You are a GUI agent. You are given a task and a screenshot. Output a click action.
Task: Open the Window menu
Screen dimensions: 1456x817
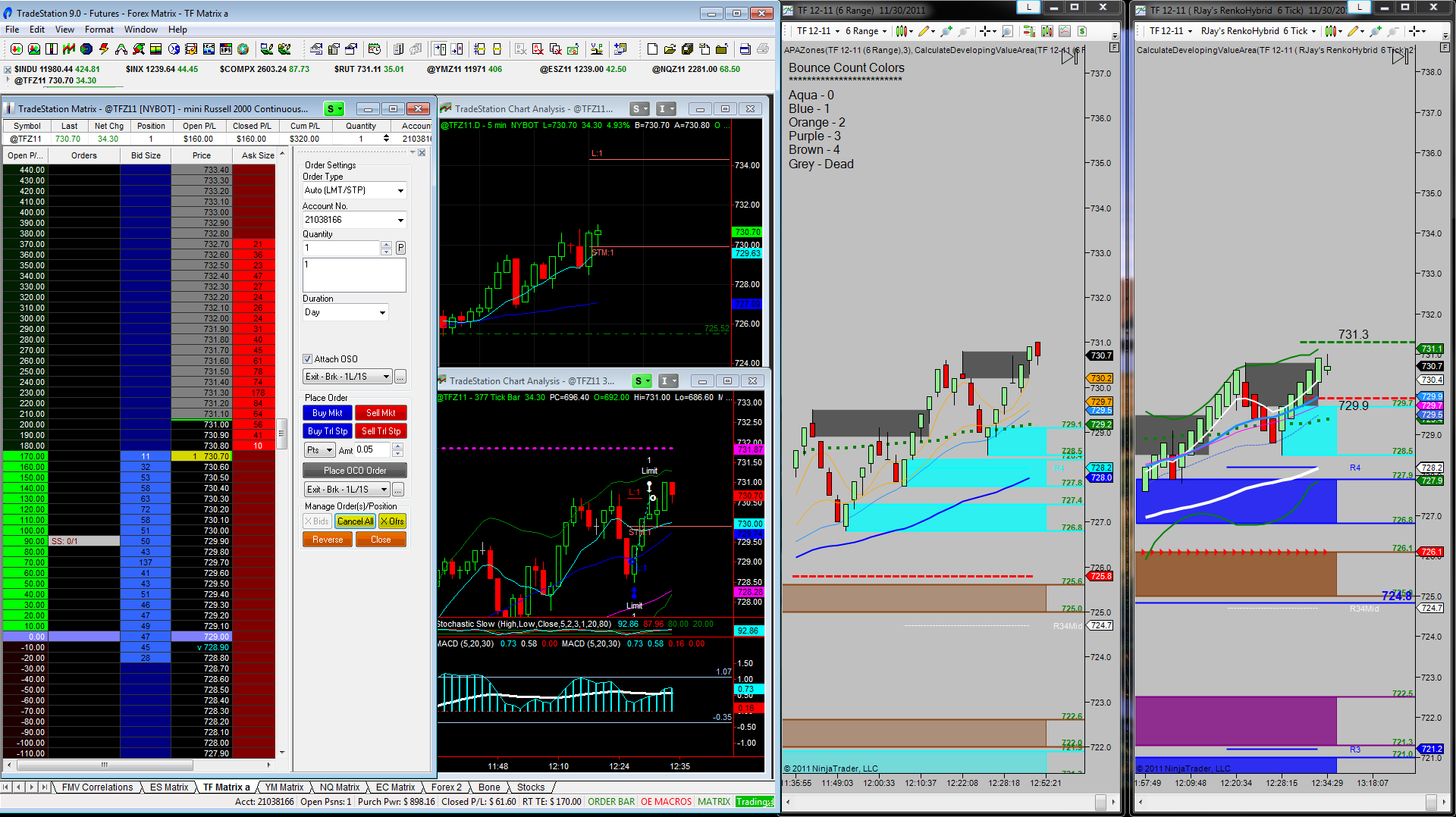coord(141,30)
